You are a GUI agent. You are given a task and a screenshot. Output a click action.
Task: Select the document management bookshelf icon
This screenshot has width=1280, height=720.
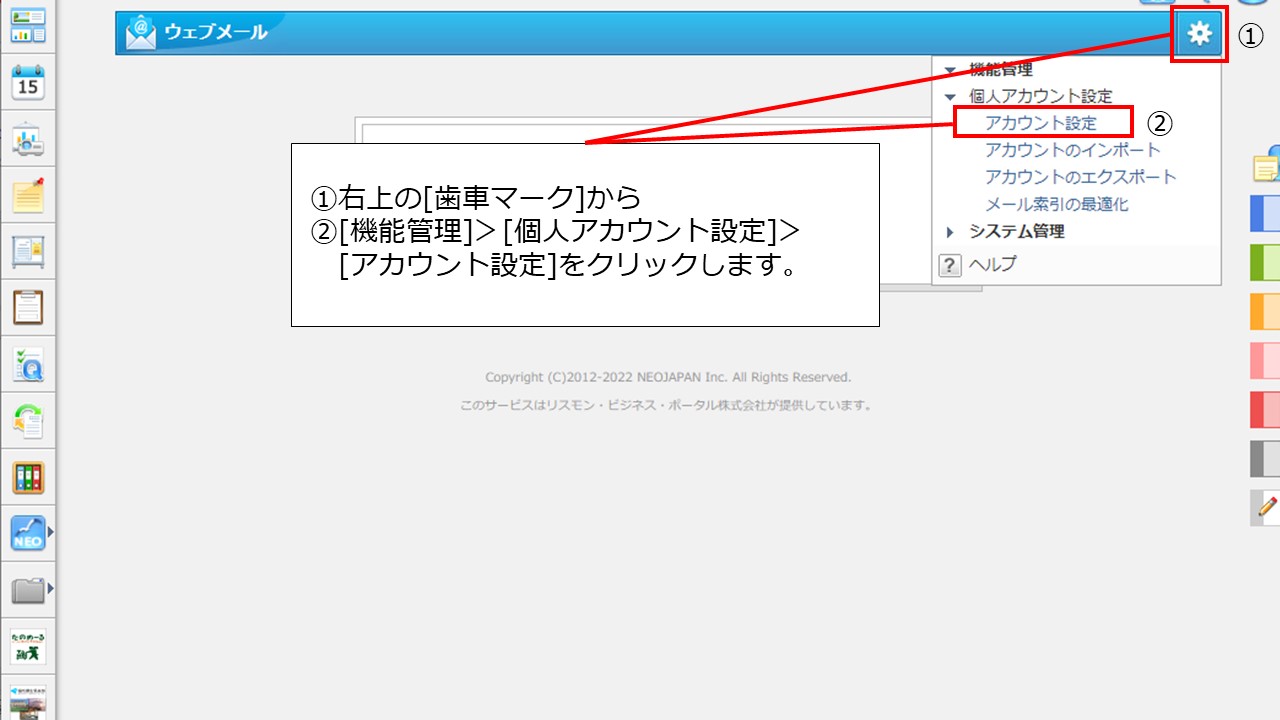pos(27,476)
